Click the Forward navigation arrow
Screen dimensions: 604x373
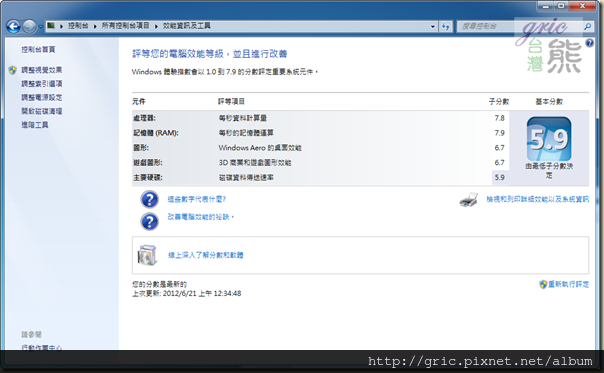click(x=29, y=26)
